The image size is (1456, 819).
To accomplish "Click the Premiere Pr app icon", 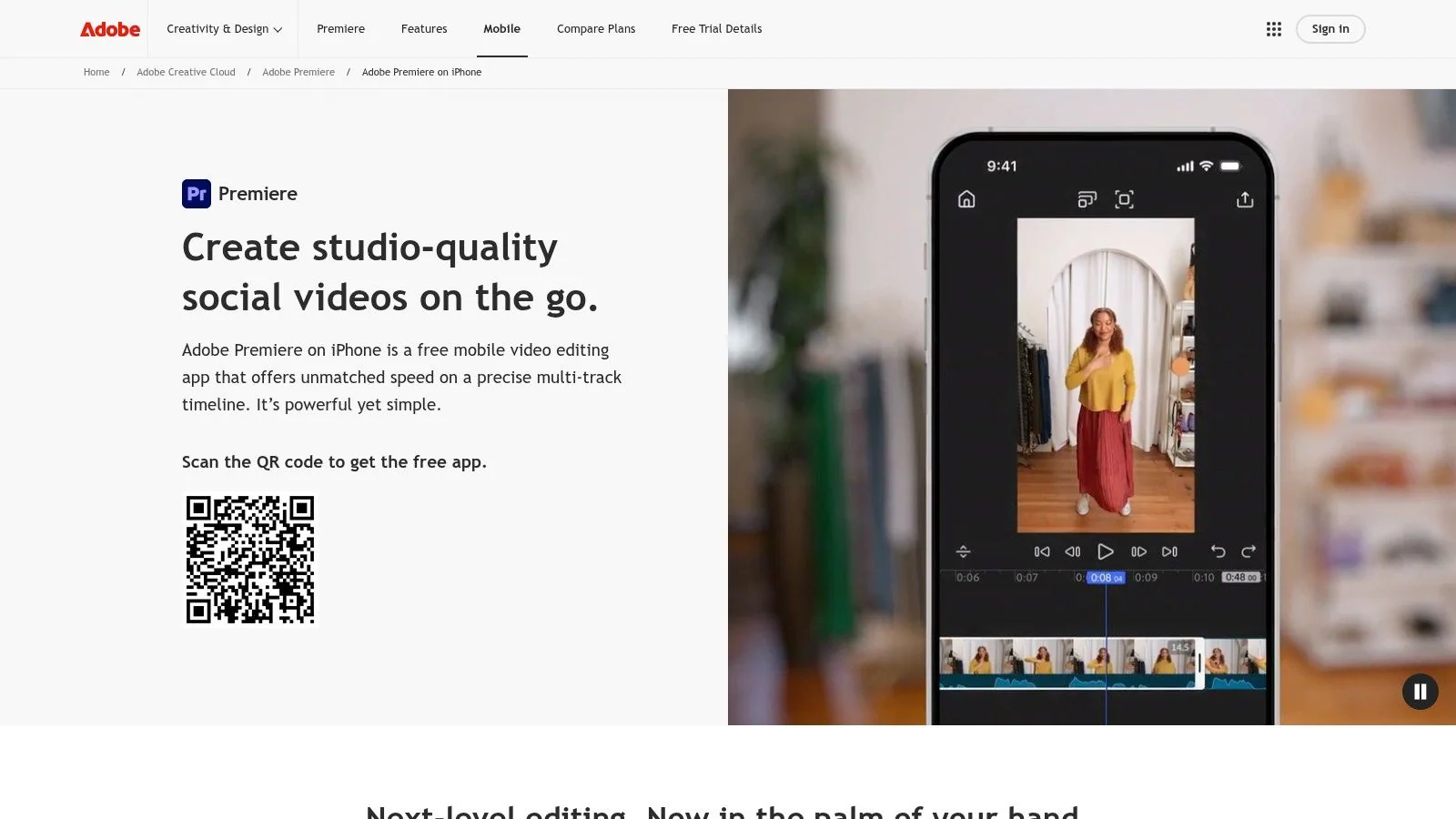I will coord(197,194).
